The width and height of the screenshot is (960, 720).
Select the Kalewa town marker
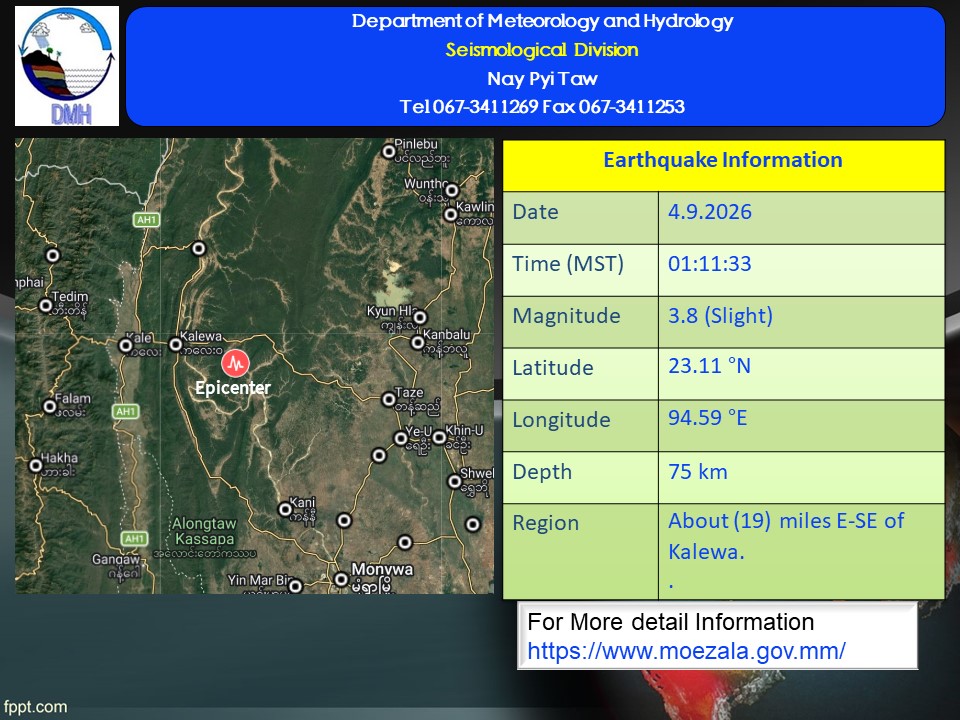tap(176, 345)
